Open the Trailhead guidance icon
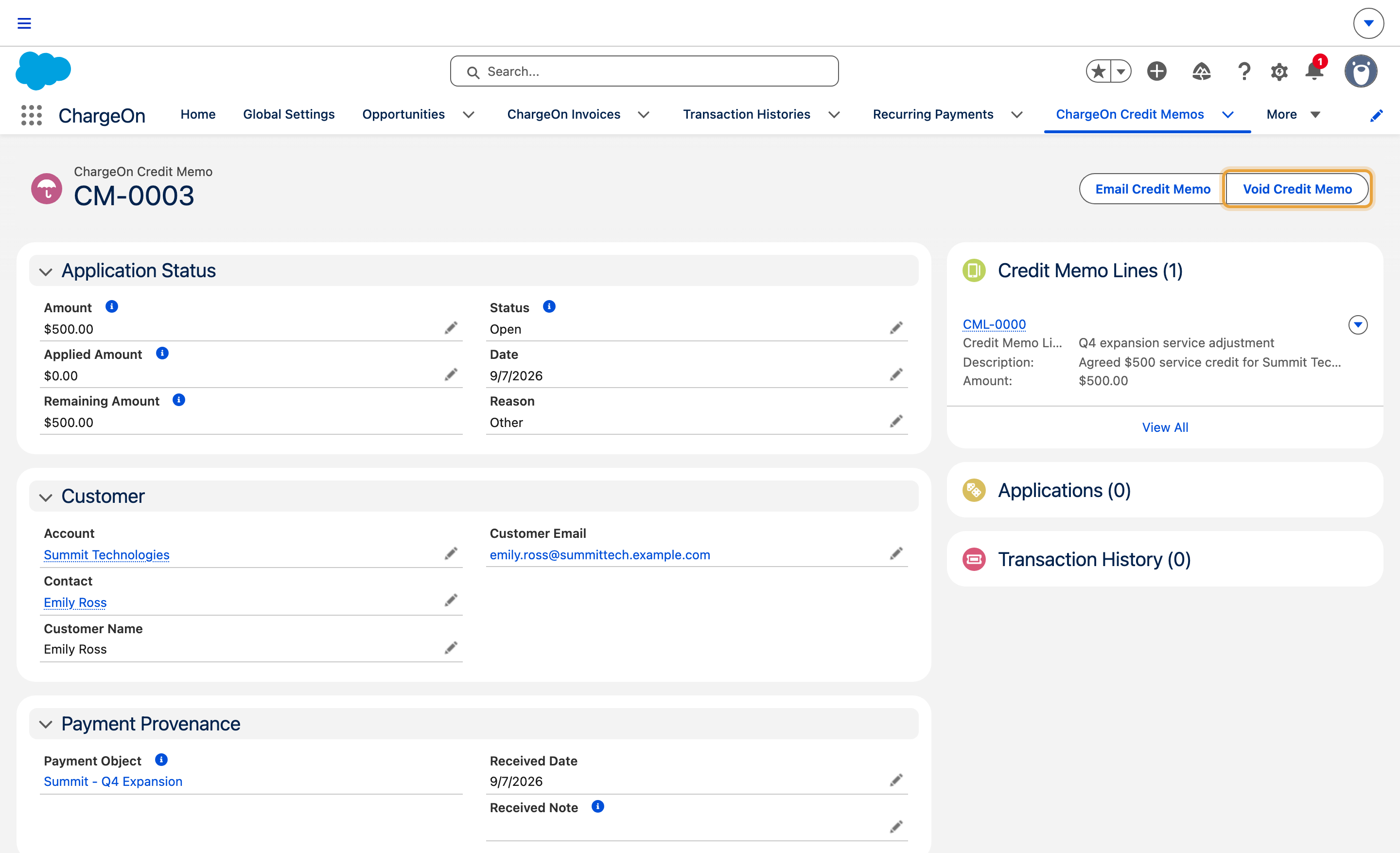1400x853 pixels. click(x=1201, y=71)
